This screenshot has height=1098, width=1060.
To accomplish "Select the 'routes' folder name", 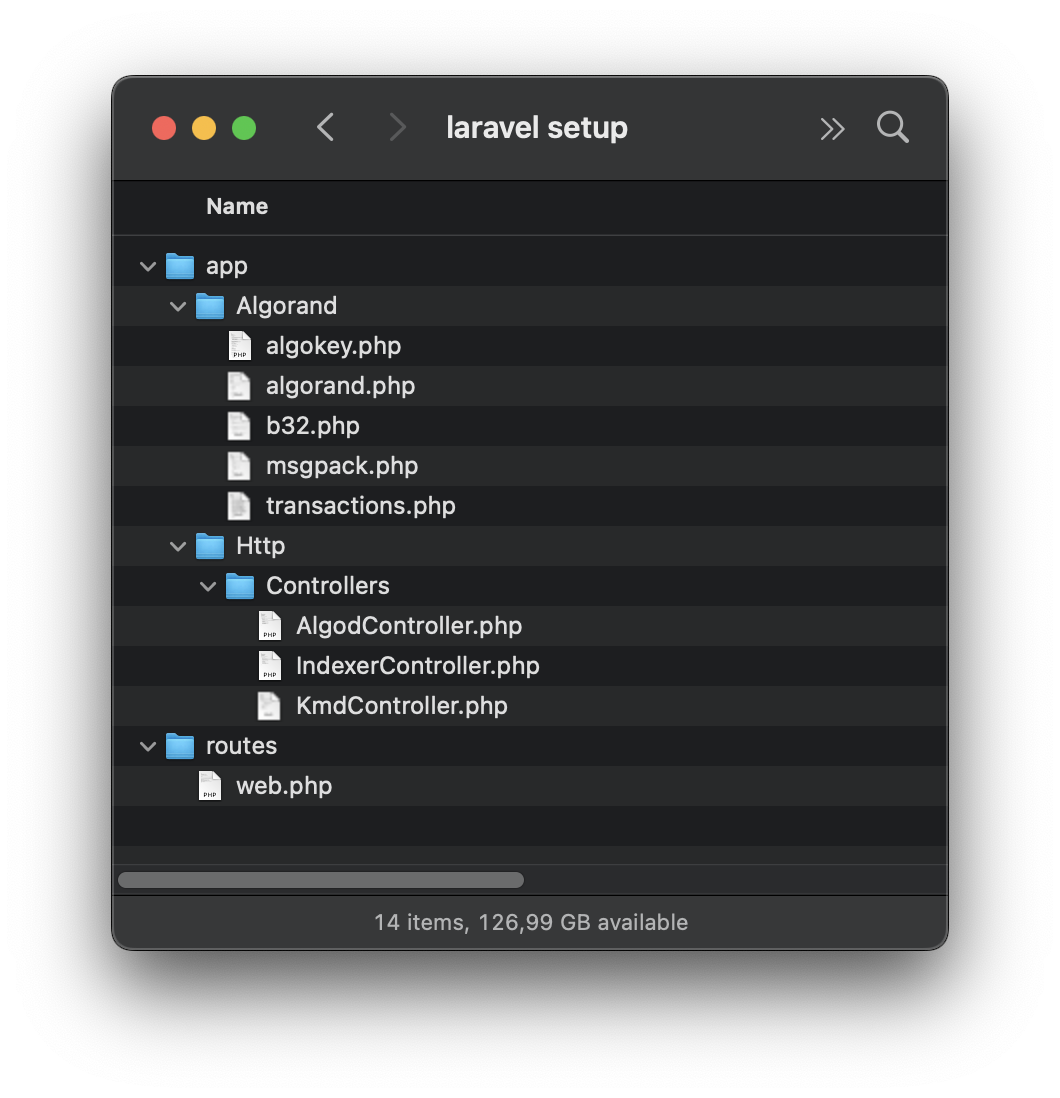I will tap(242, 746).
